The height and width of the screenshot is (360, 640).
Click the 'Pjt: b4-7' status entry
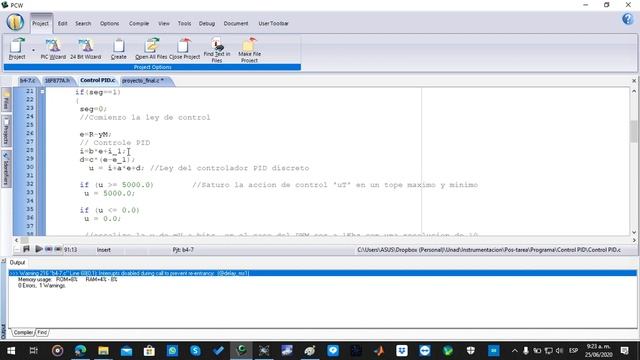click(x=183, y=249)
